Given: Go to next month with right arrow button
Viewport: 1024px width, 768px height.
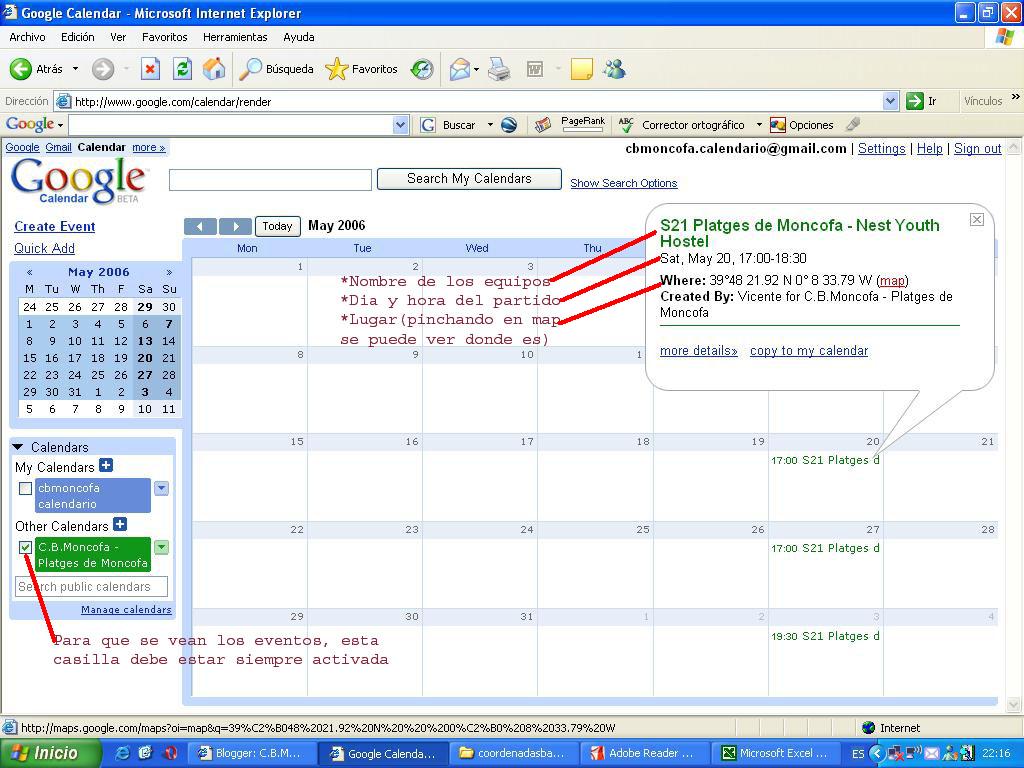Looking at the screenshot, I should click(235, 226).
